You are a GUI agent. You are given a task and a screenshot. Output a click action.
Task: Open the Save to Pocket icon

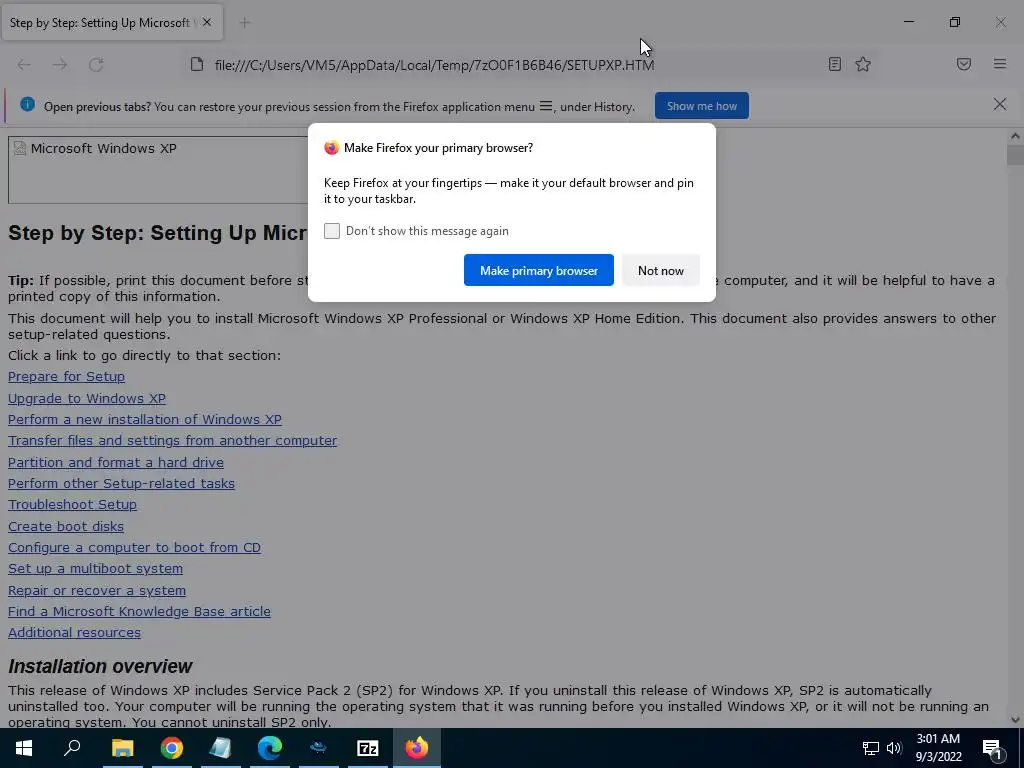tap(964, 64)
